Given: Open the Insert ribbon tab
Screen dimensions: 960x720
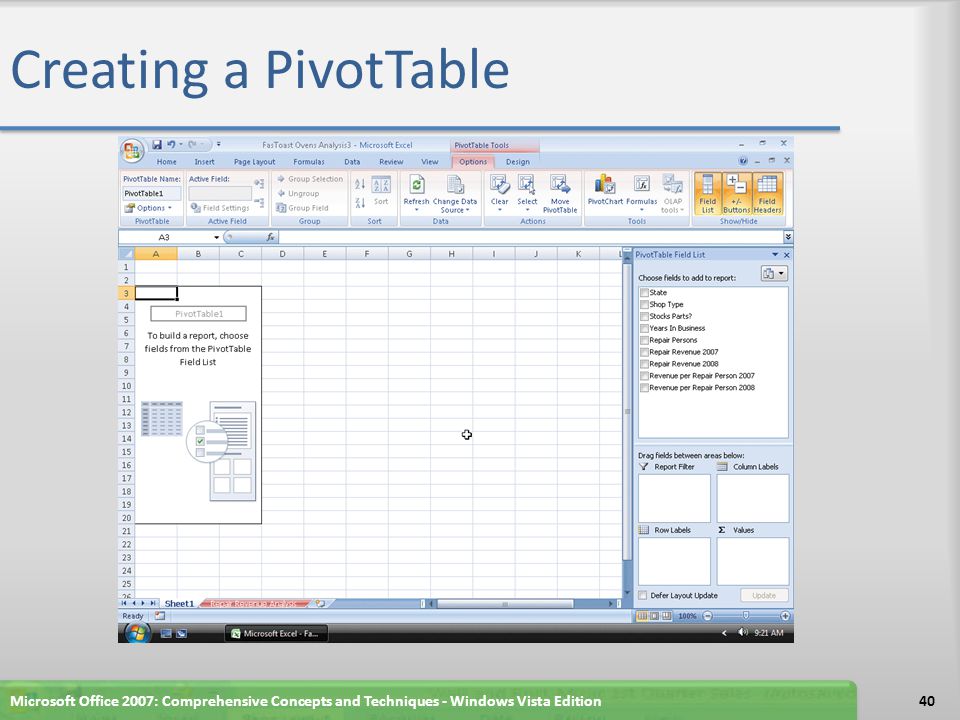Looking at the screenshot, I should click(204, 162).
